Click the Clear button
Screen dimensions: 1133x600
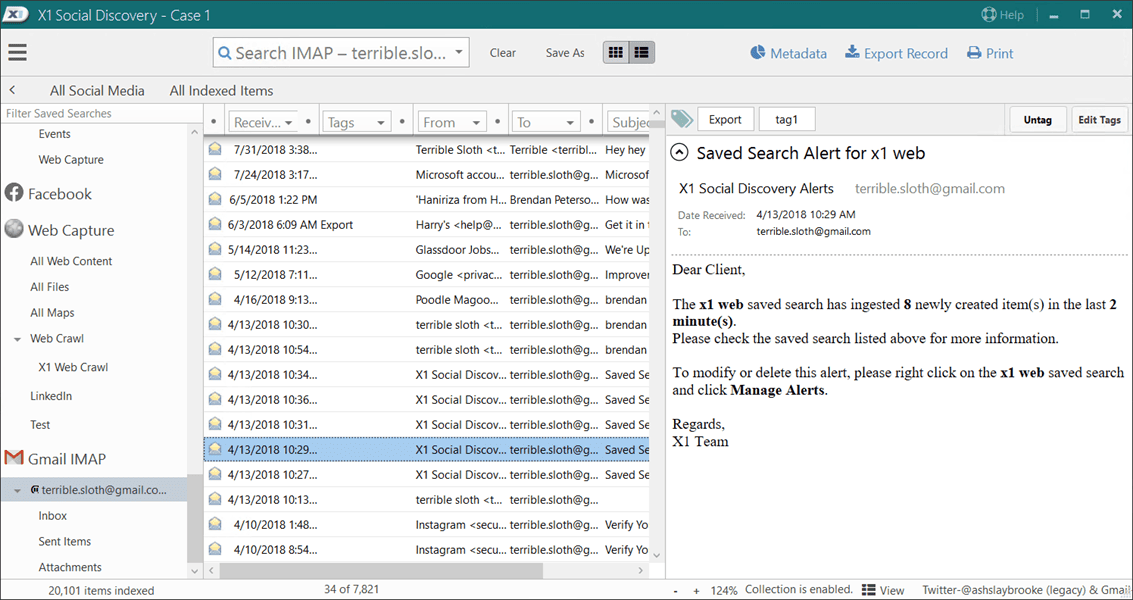point(502,53)
